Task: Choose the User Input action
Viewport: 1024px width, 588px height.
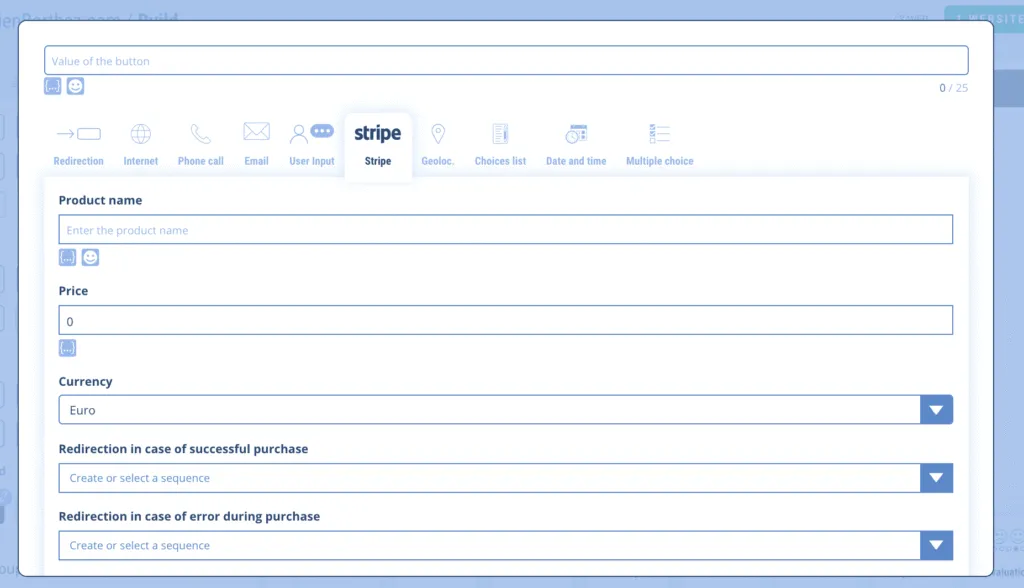Action: click(311, 144)
